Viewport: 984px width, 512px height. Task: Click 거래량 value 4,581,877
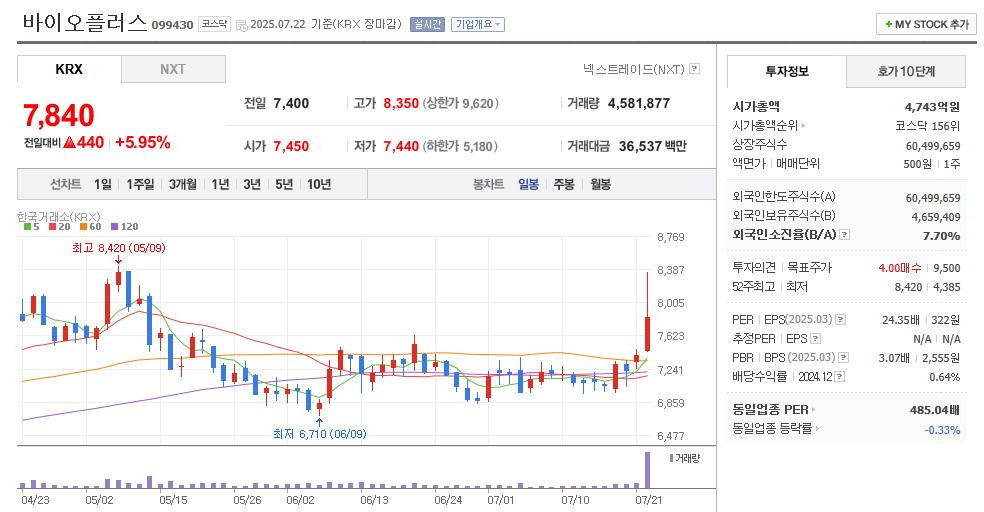[x=639, y=104]
